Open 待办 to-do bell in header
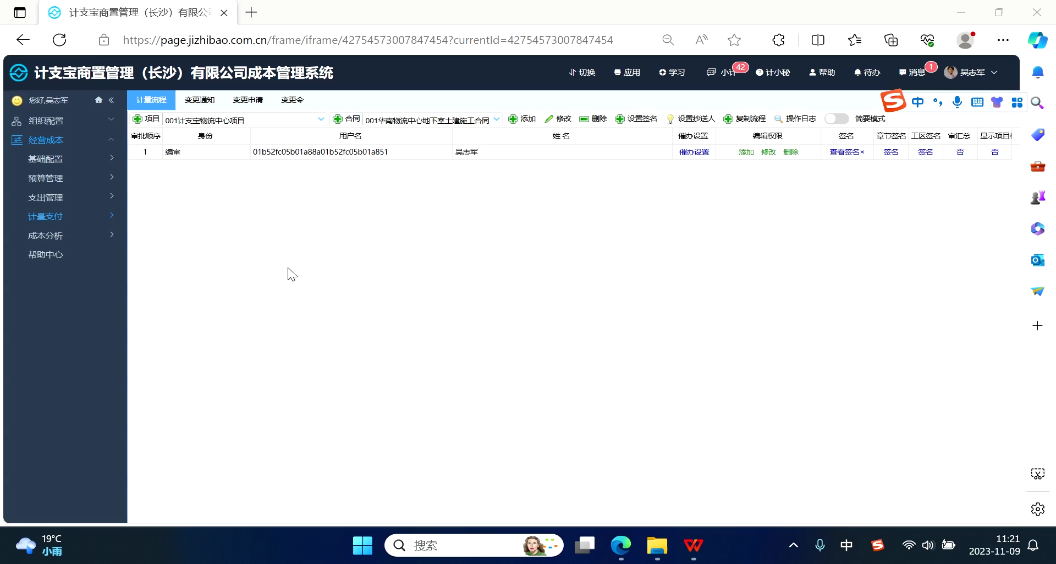1056x564 pixels. click(867, 72)
